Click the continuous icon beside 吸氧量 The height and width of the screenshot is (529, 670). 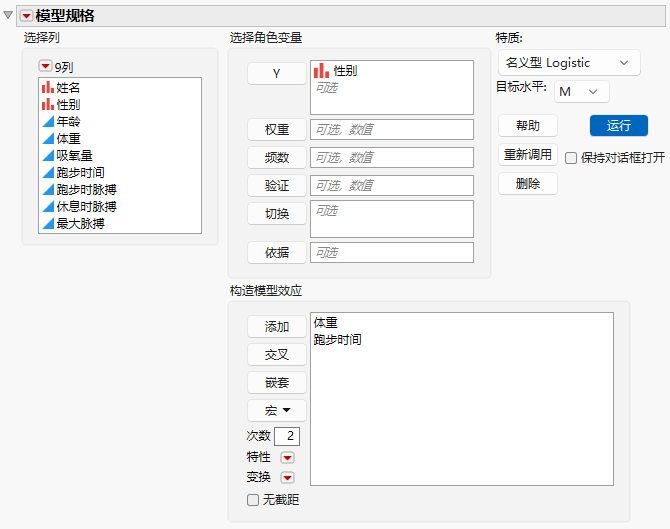48,156
